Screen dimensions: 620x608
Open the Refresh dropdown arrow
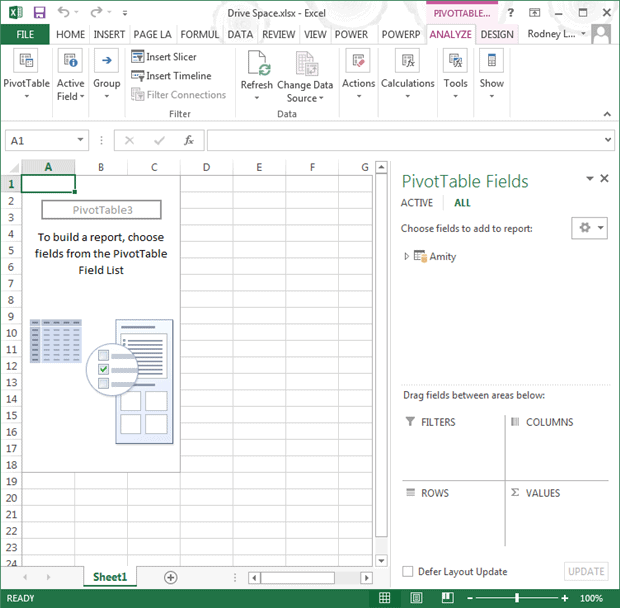click(x=257, y=97)
